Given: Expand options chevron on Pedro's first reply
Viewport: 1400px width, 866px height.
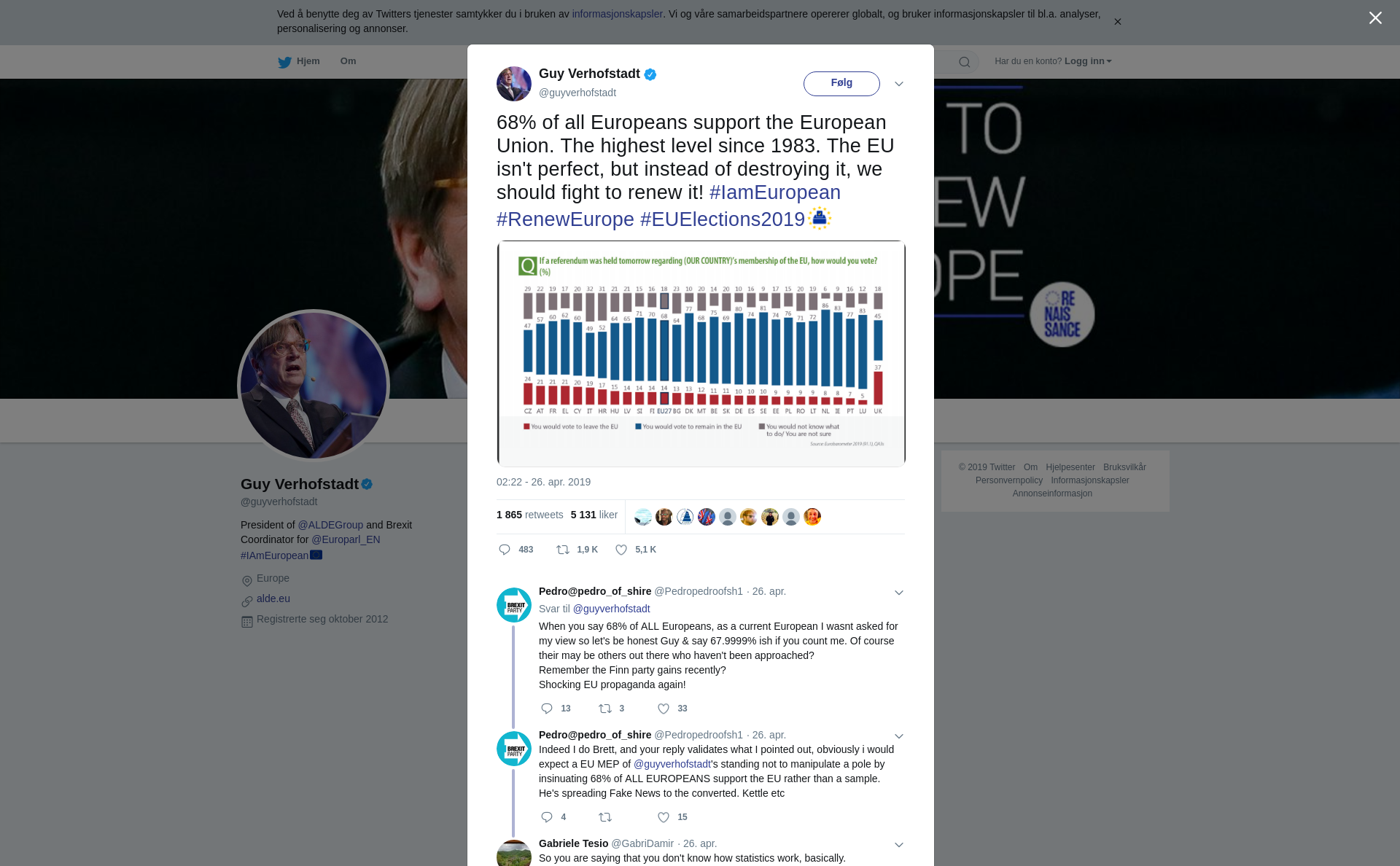Looking at the screenshot, I should coord(899,593).
